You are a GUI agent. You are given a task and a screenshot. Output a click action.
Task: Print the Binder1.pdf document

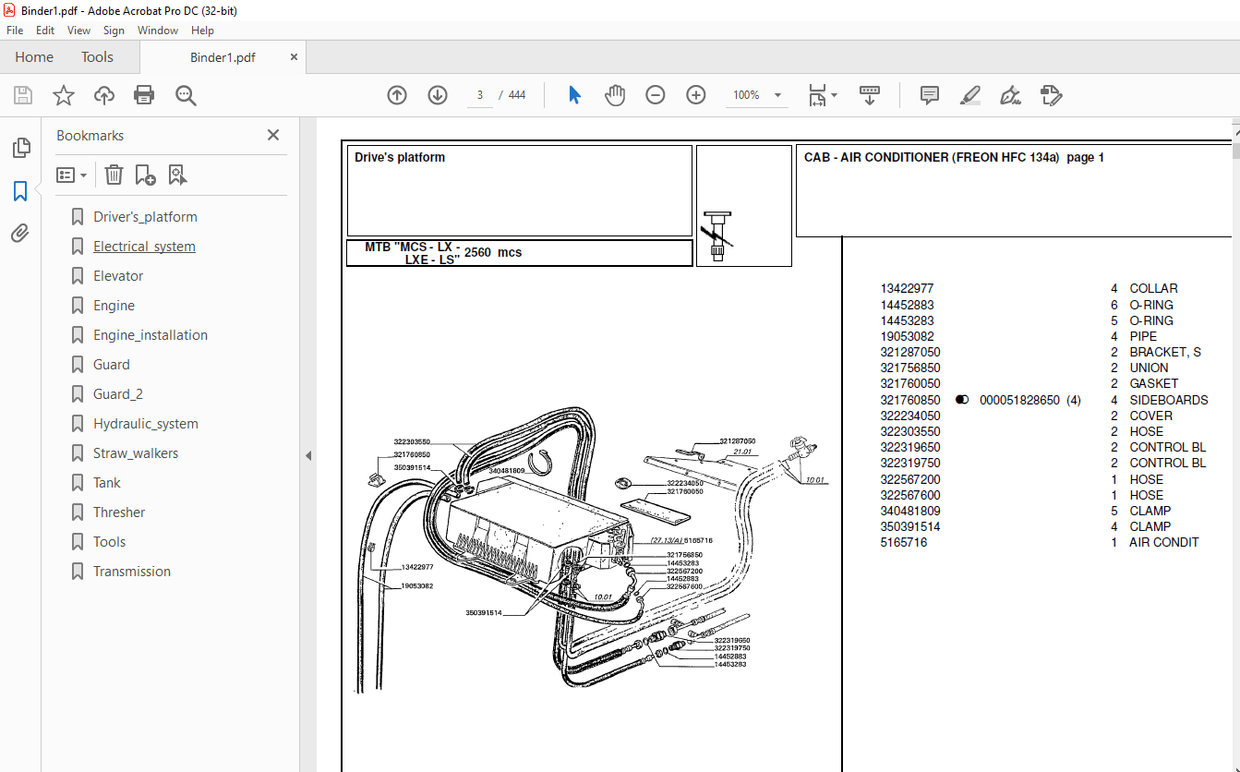(144, 95)
